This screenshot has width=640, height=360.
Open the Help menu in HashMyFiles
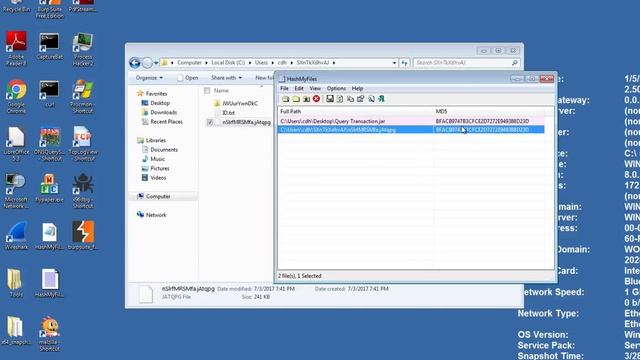click(x=357, y=88)
